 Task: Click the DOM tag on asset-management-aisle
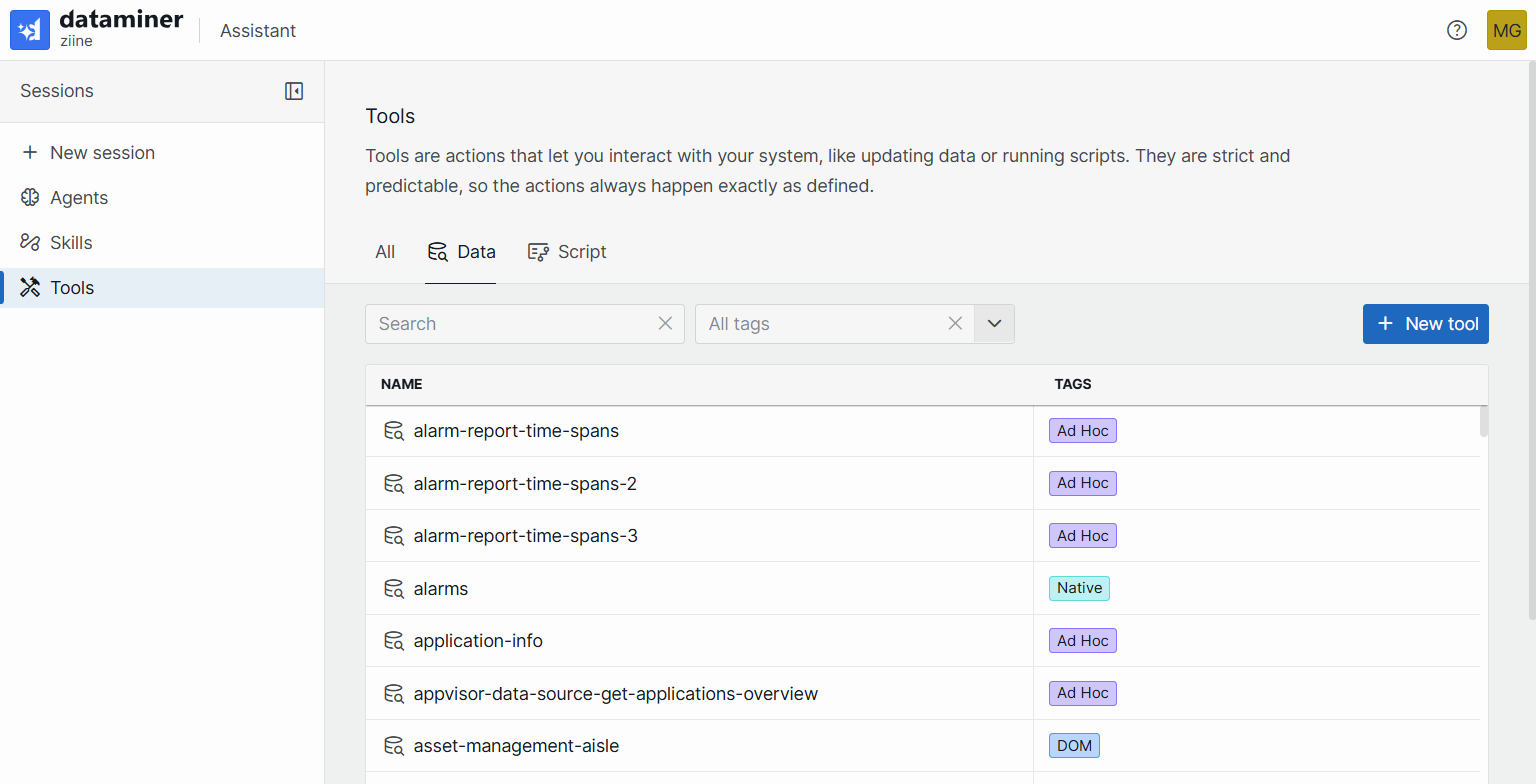(1074, 746)
